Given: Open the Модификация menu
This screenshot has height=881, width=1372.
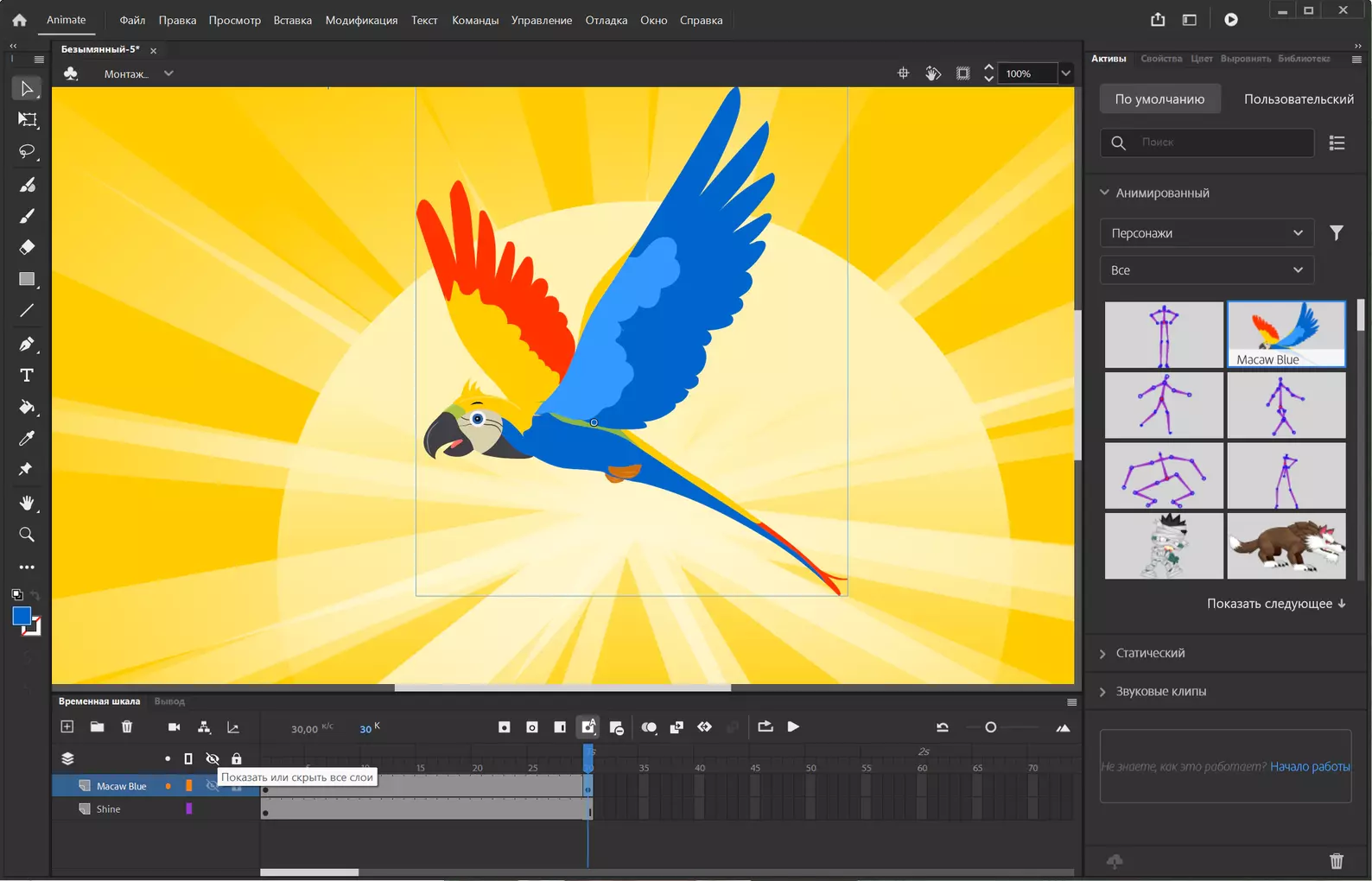Looking at the screenshot, I should (361, 20).
